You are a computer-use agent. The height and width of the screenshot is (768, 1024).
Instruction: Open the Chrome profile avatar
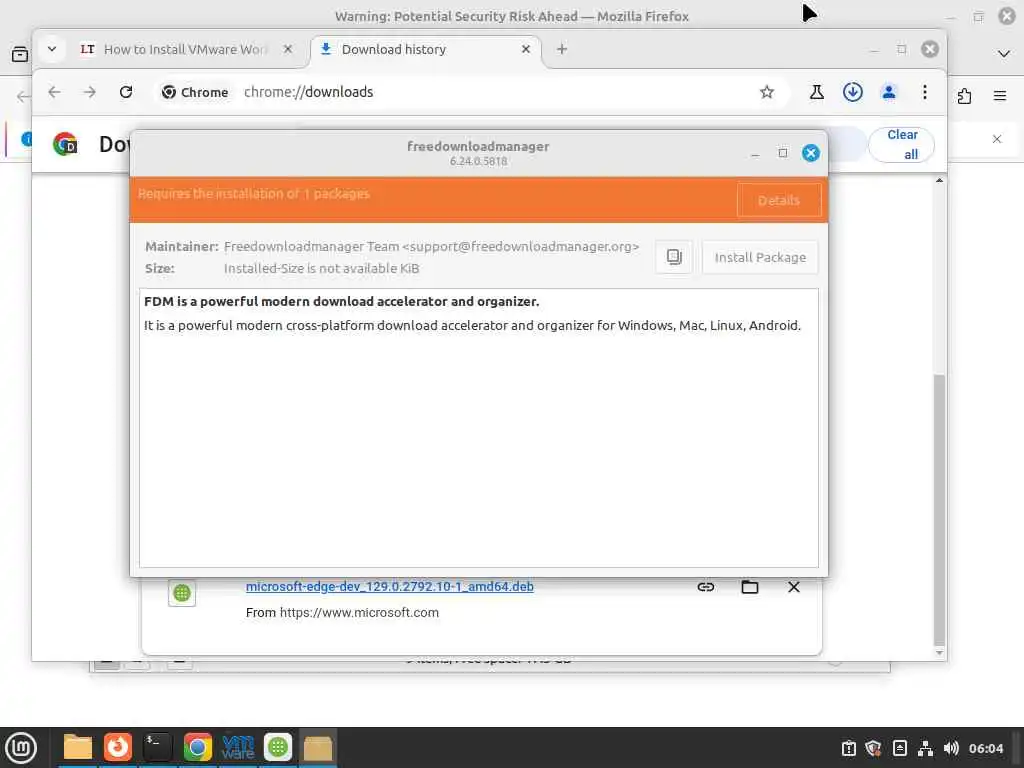[x=889, y=92]
